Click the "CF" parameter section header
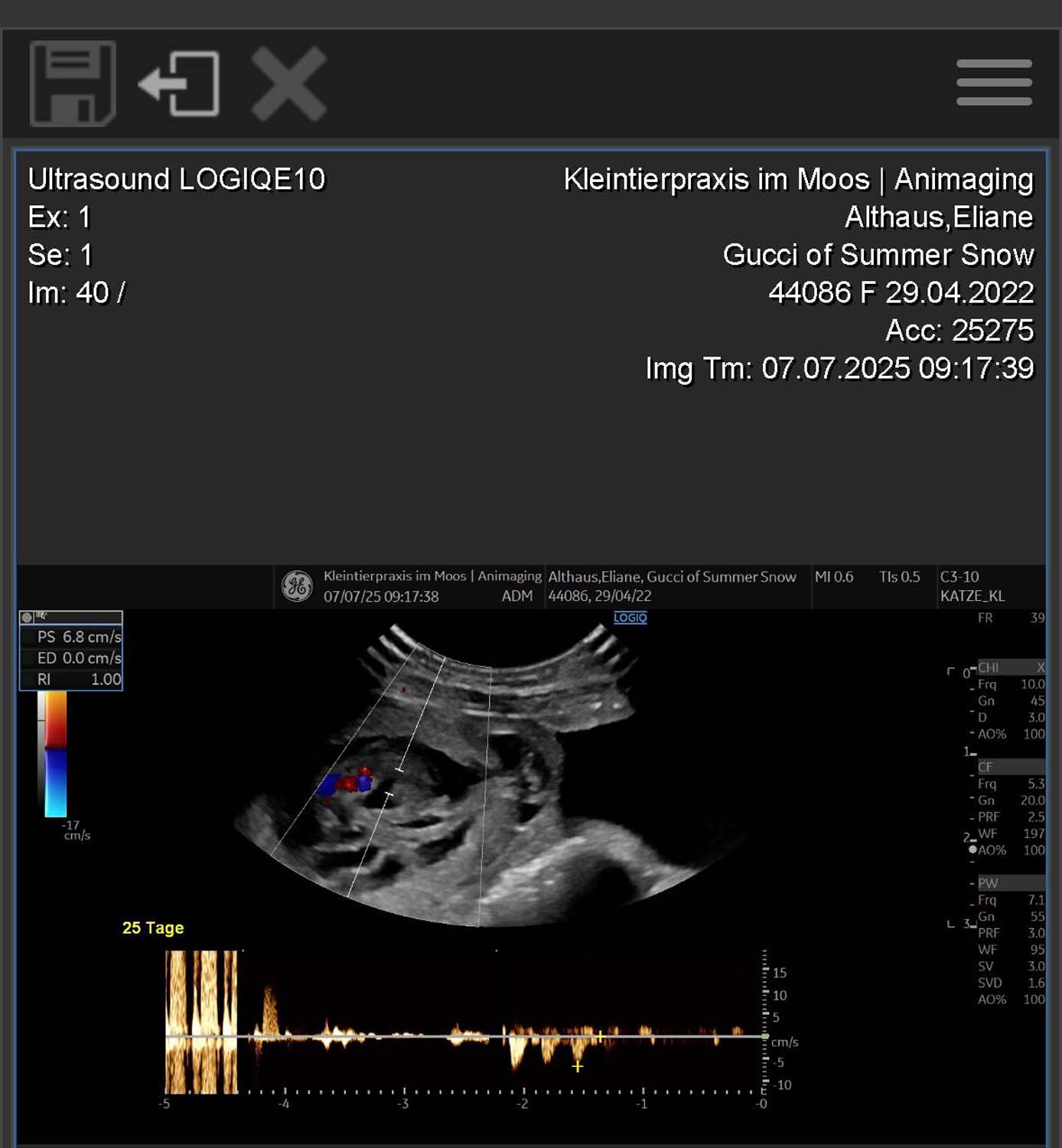The height and width of the screenshot is (1148, 1062). click(1012, 767)
